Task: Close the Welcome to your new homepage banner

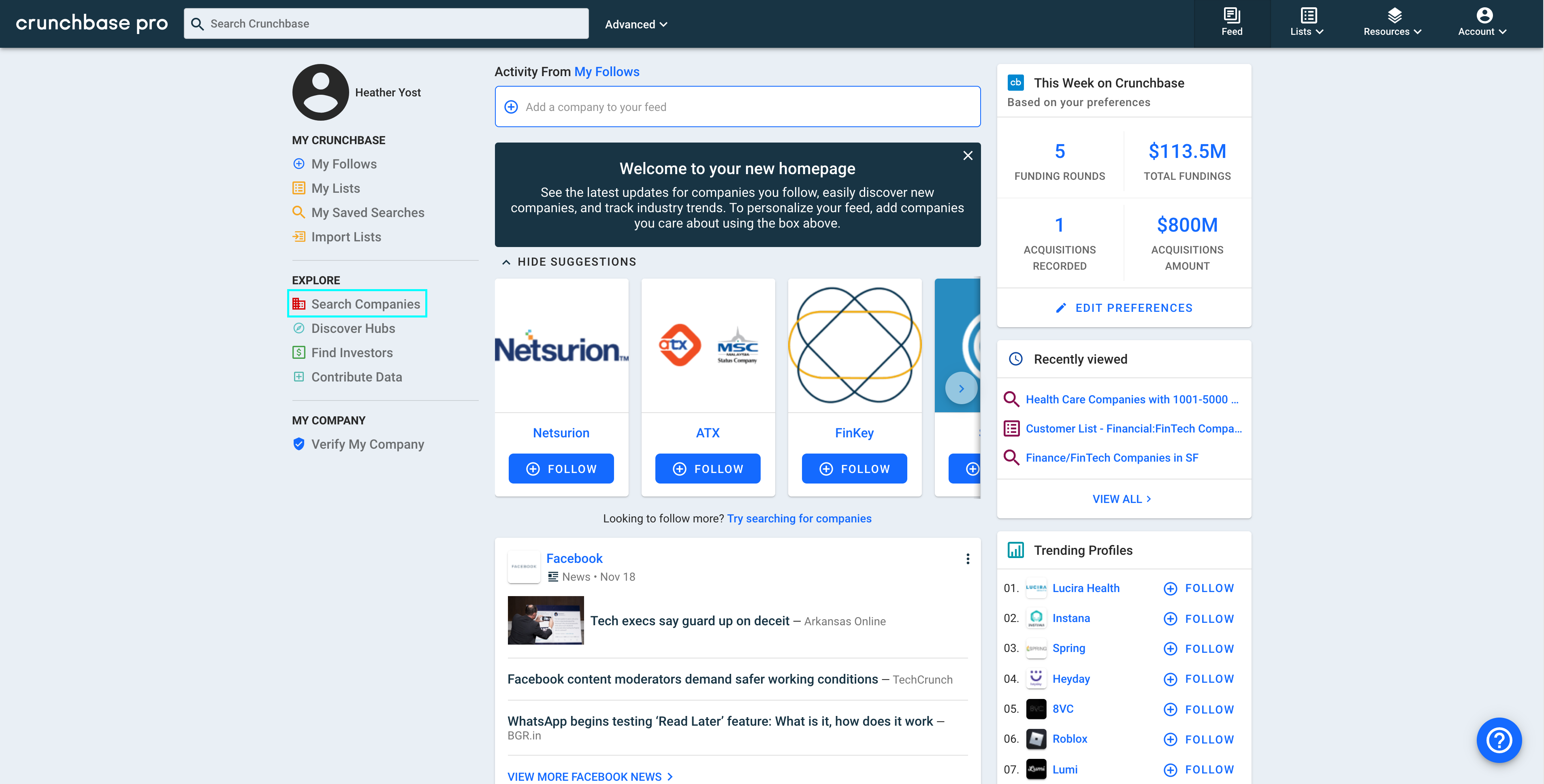Action: coord(967,156)
